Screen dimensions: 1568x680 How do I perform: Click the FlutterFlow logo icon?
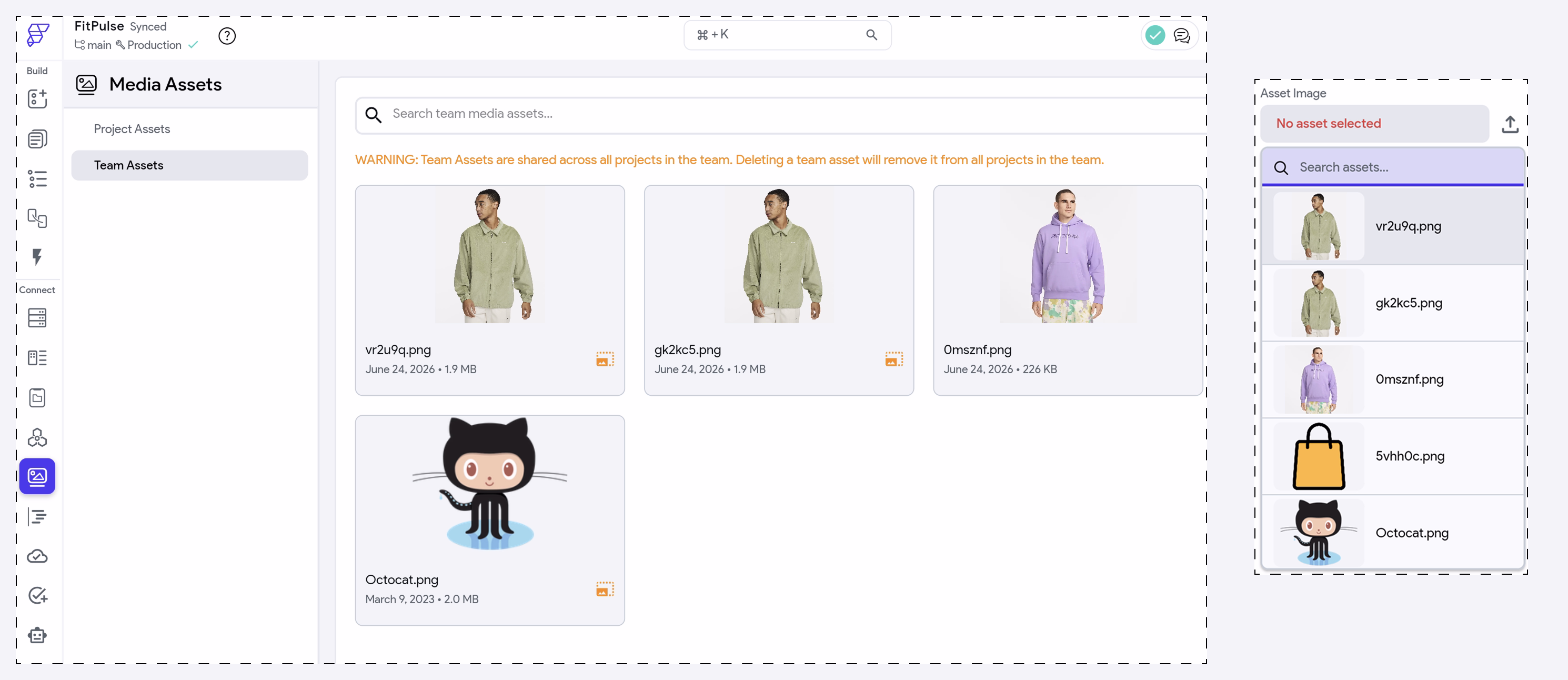38,35
